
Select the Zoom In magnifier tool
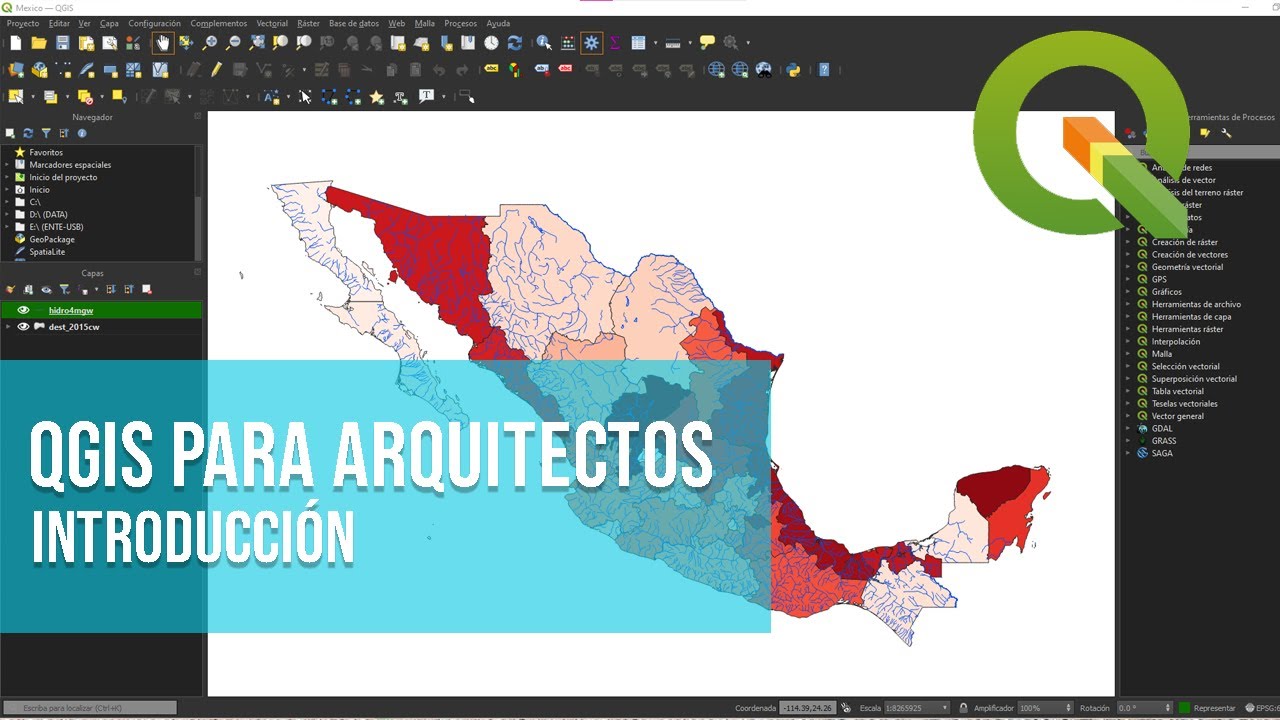210,43
